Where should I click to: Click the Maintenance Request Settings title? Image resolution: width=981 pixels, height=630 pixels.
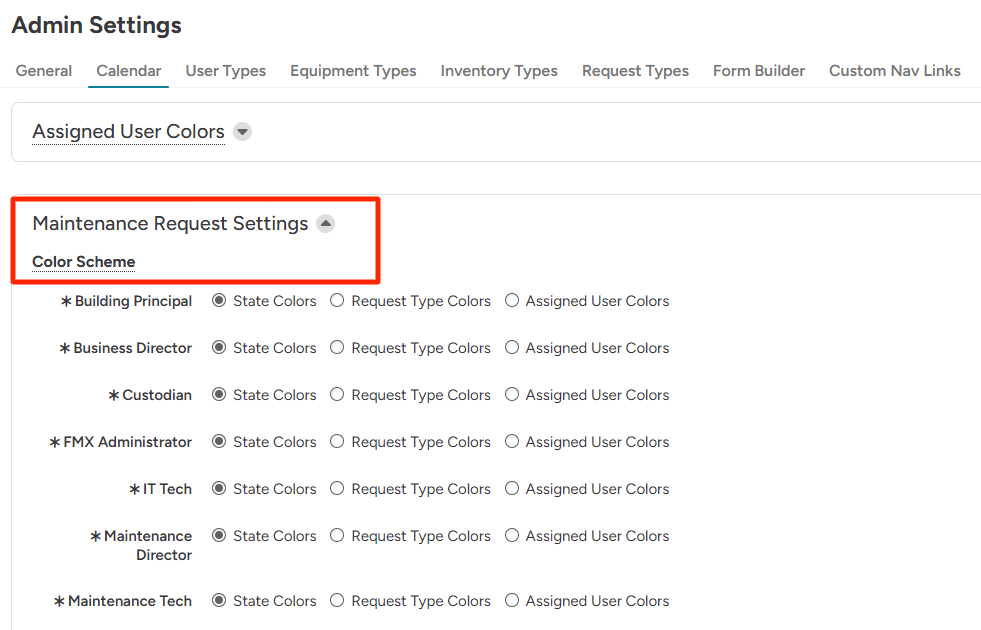point(170,224)
